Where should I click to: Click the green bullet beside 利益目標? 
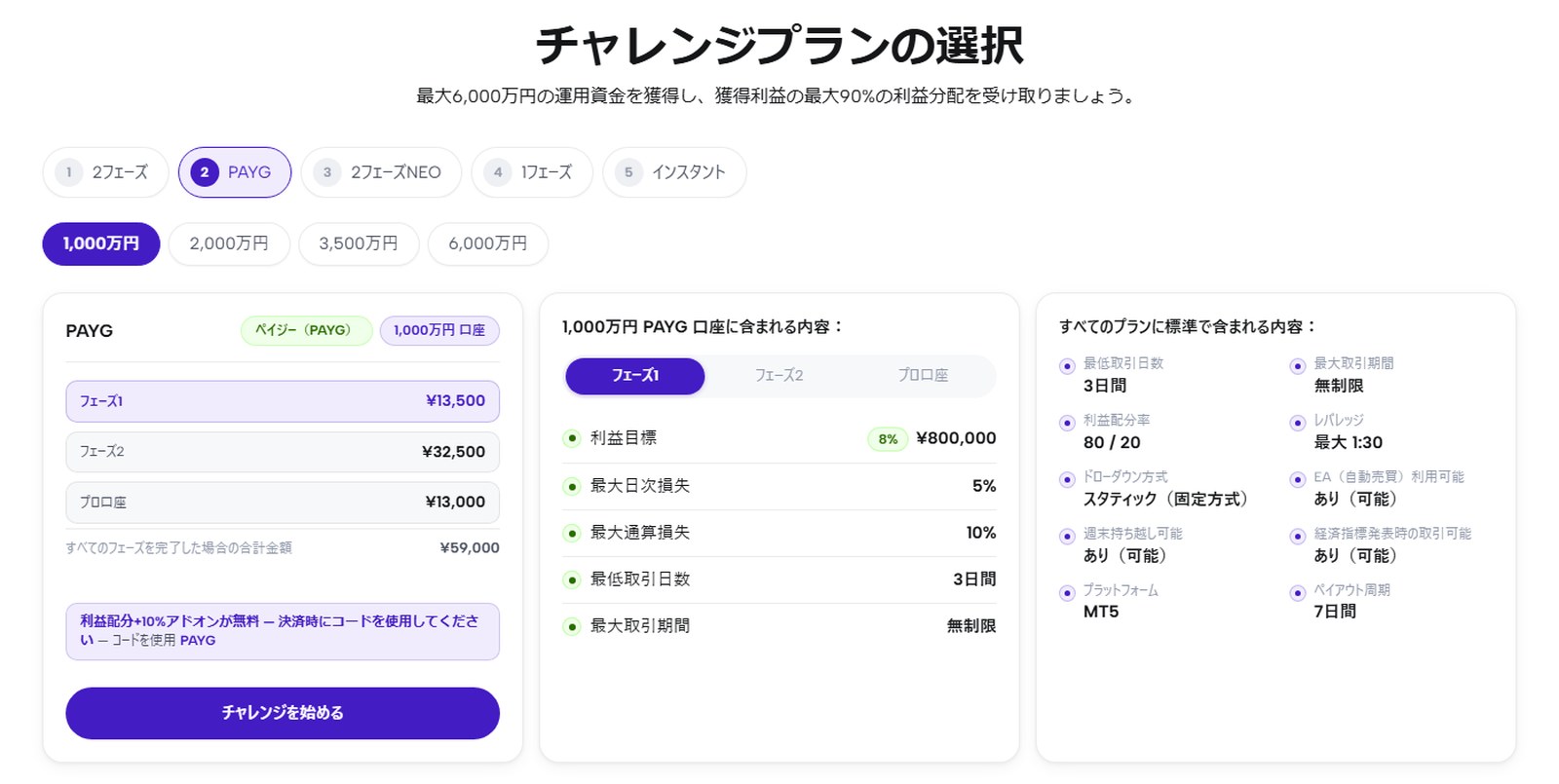pyautogui.click(x=572, y=438)
